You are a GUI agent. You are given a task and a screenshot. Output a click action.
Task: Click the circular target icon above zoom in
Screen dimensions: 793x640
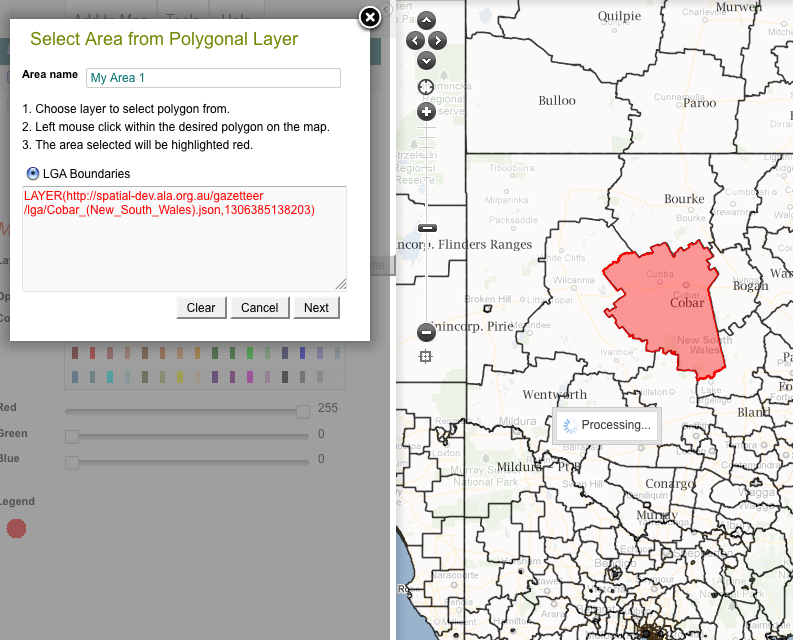pos(426,87)
